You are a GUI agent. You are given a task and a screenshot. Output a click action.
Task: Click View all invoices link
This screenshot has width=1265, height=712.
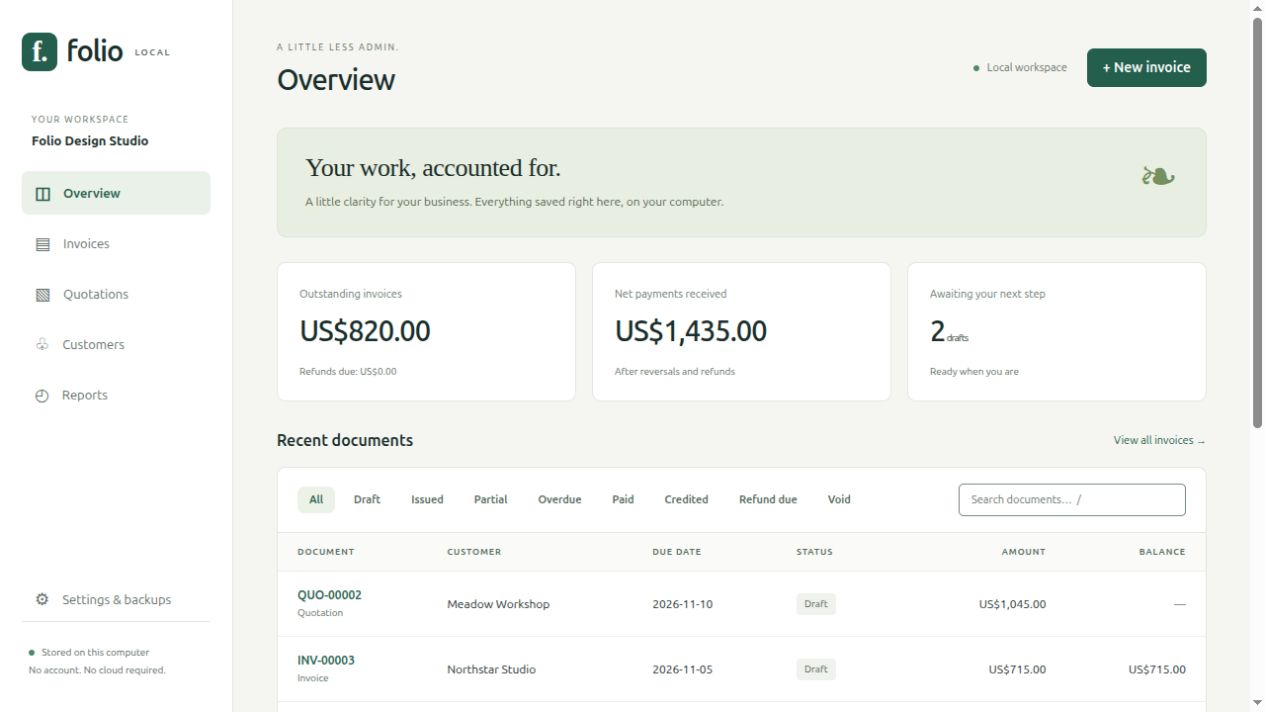click(x=1159, y=441)
